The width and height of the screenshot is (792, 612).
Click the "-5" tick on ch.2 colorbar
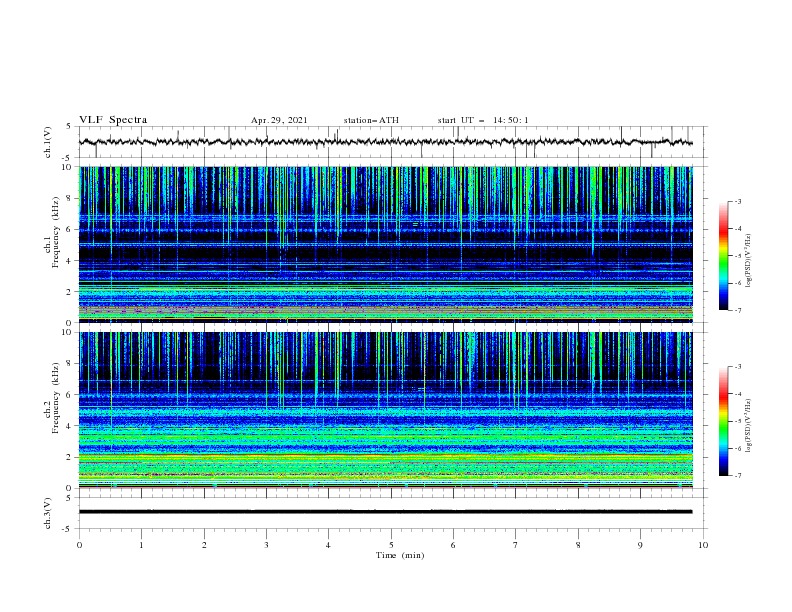737,421
